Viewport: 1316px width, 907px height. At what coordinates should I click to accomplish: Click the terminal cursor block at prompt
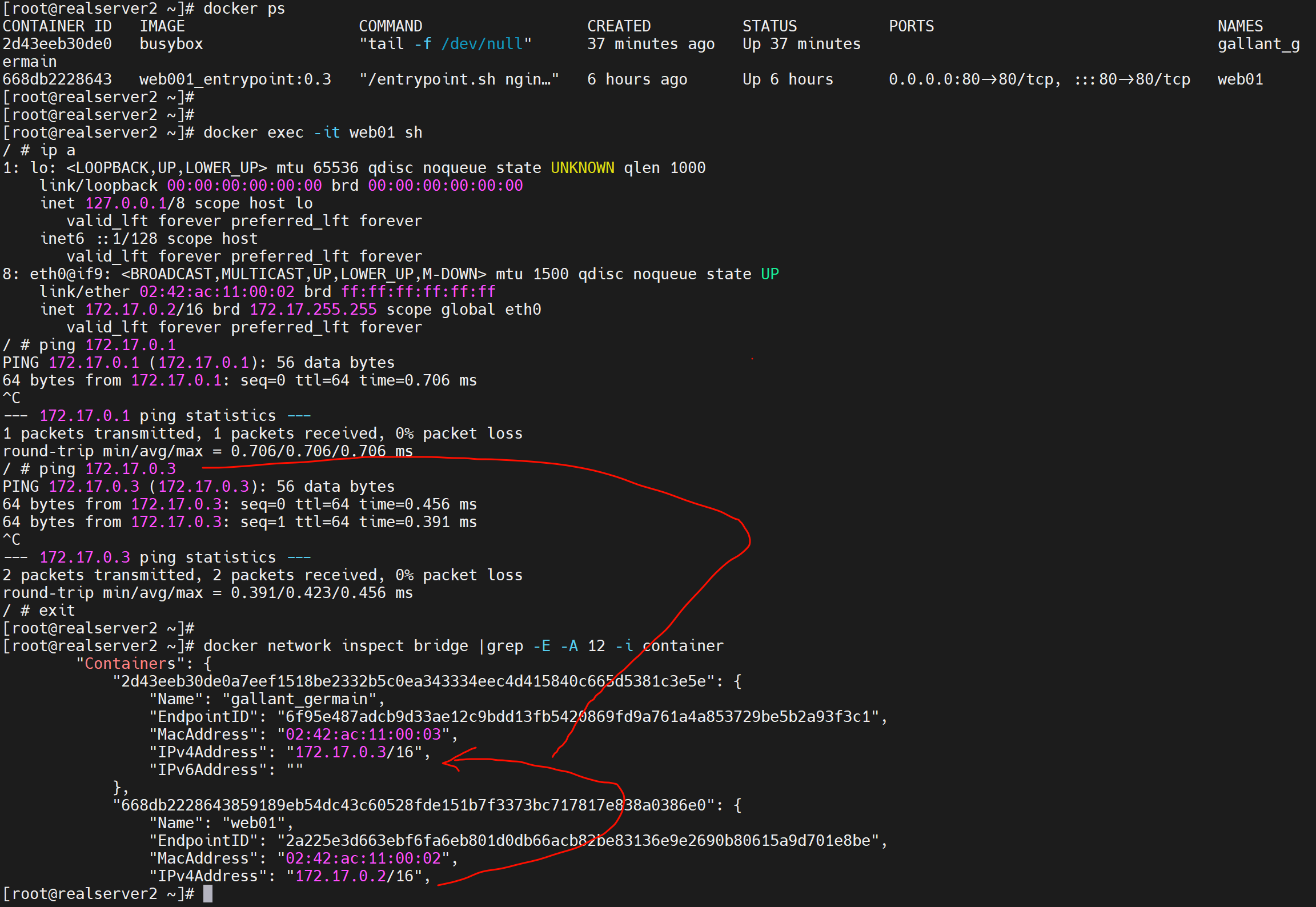pyautogui.click(x=208, y=894)
